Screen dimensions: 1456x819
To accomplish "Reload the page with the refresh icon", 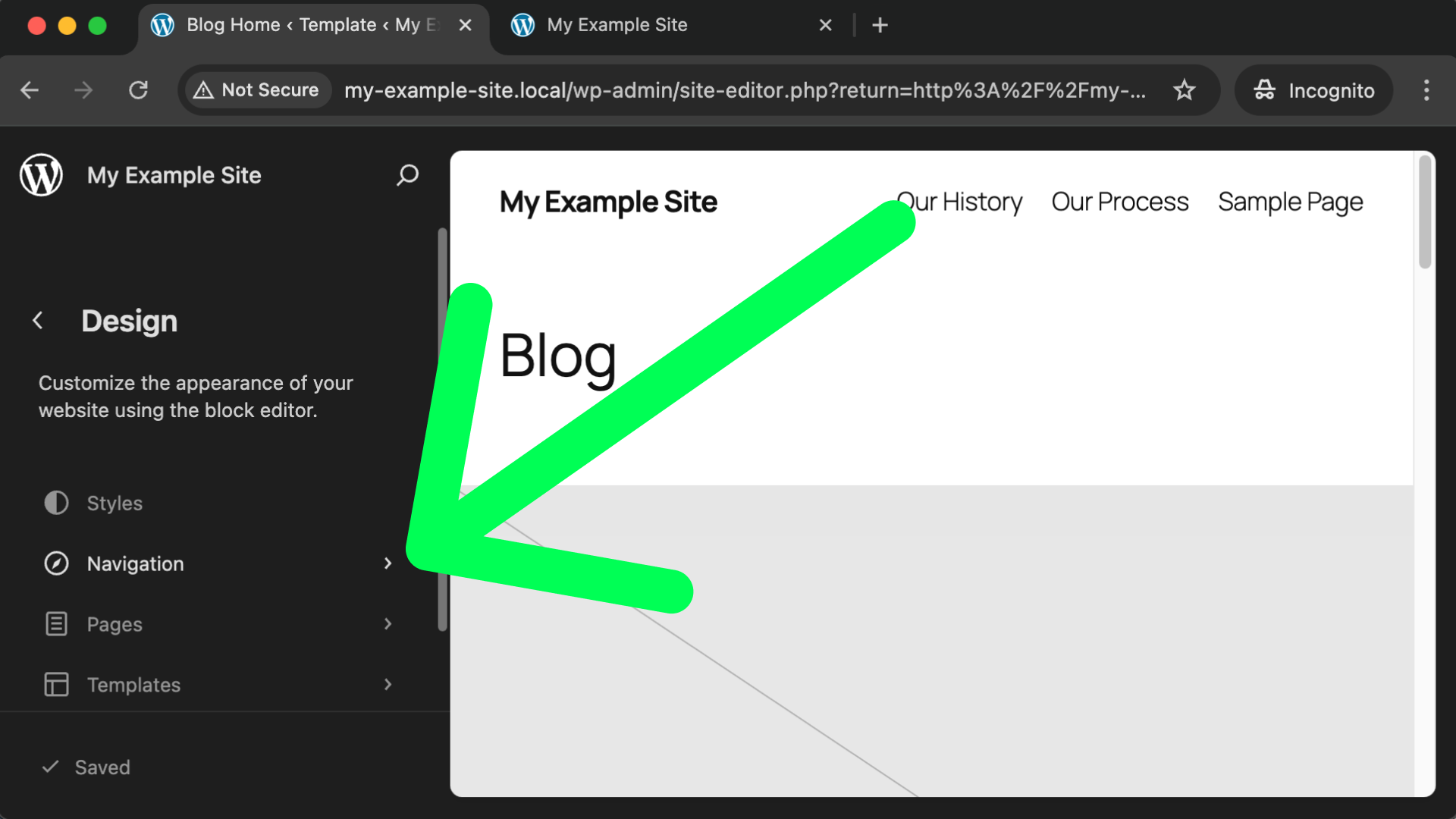I will pyautogui.click(x=138, y=90).
